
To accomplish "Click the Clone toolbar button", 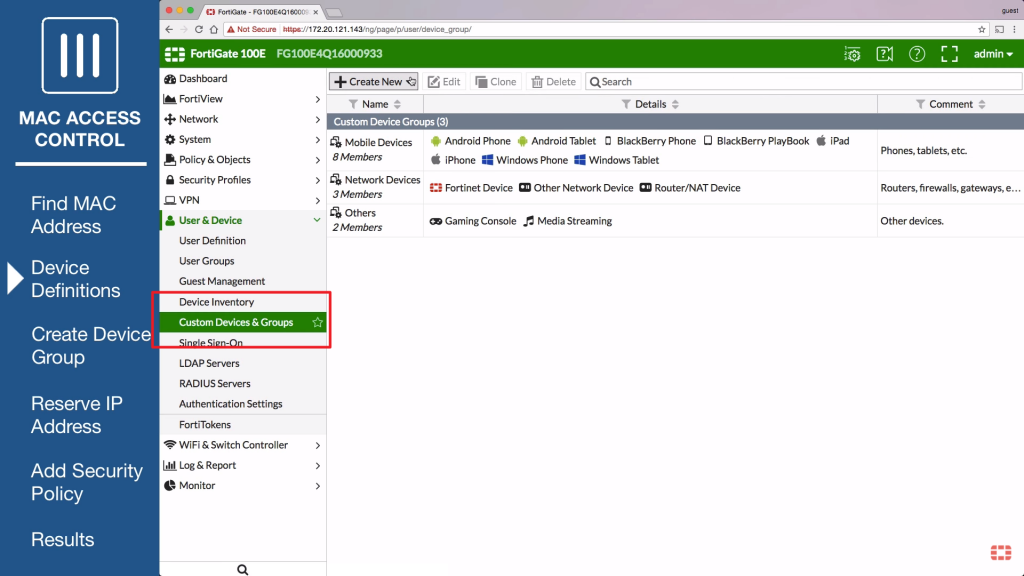I will [496, 82].
